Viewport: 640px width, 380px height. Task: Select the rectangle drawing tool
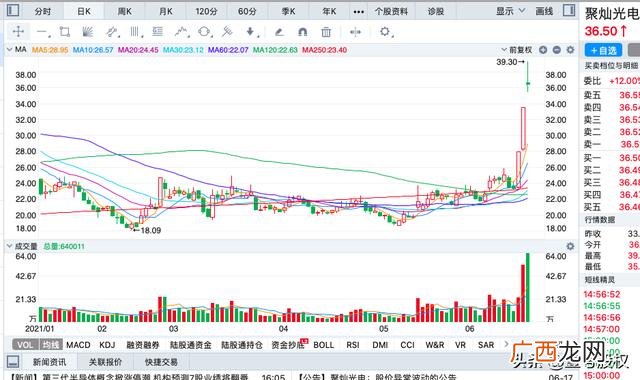(64, 31)
